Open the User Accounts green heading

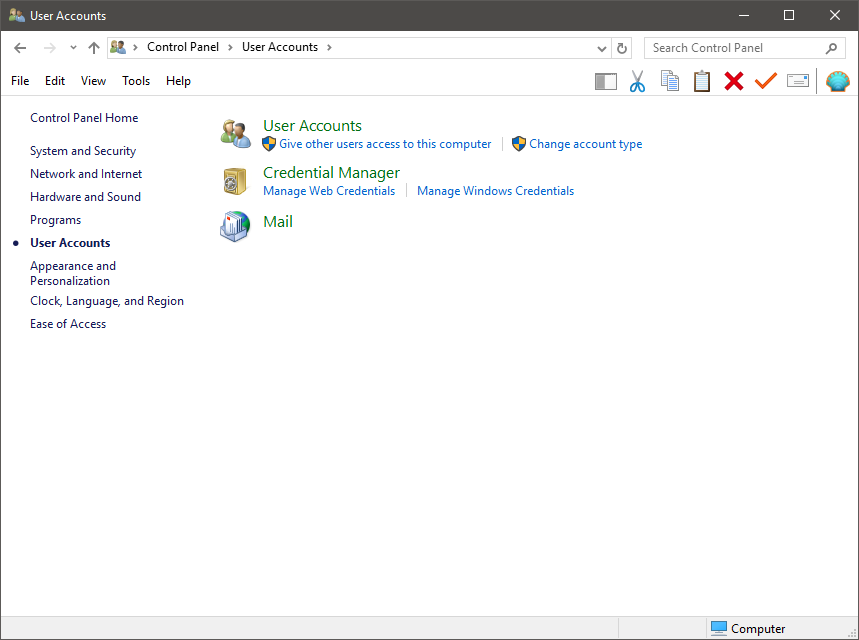(x=312, y=125)
